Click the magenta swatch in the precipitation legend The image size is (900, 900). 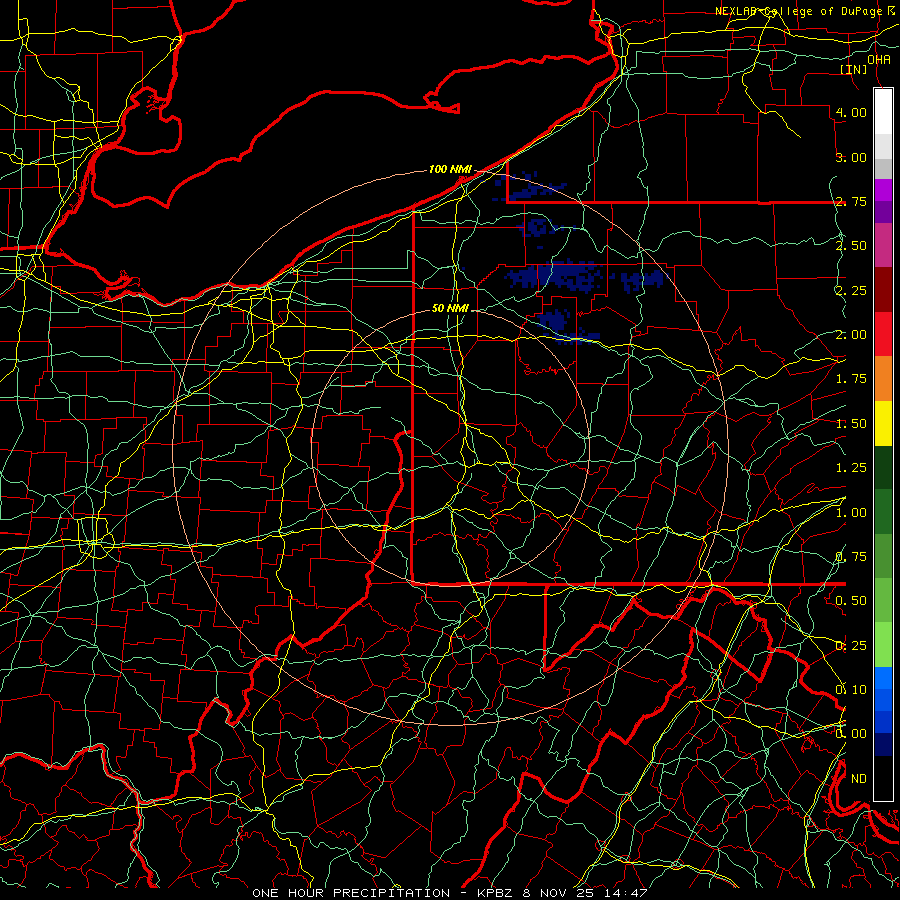[883, 190]
